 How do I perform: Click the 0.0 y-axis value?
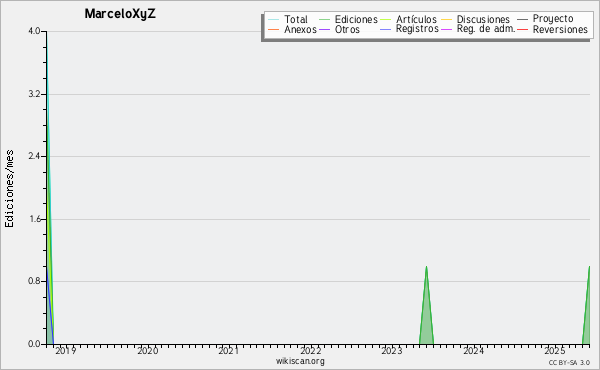(34, 344)
